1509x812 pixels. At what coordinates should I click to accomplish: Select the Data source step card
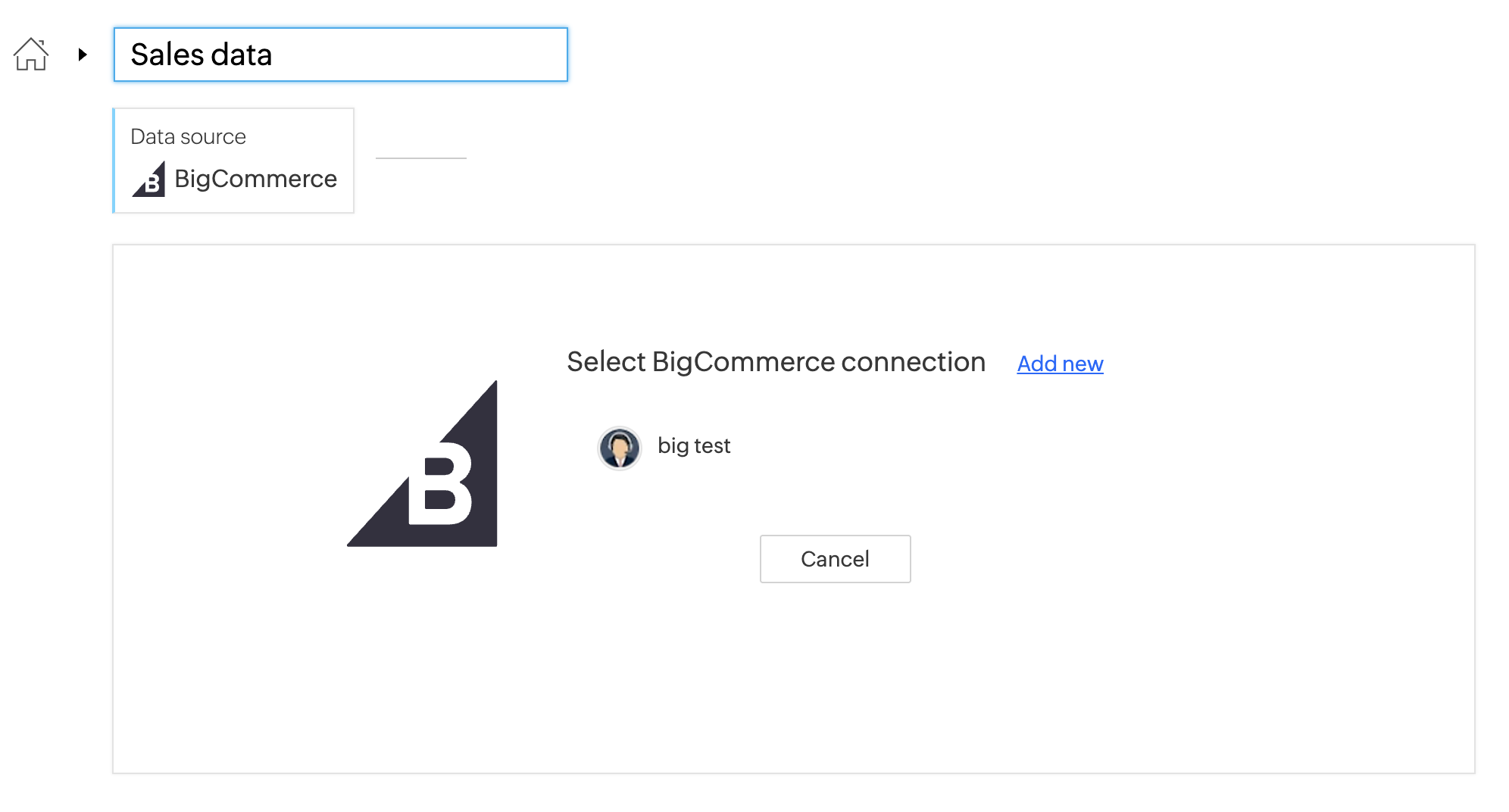tap(233, 161)
